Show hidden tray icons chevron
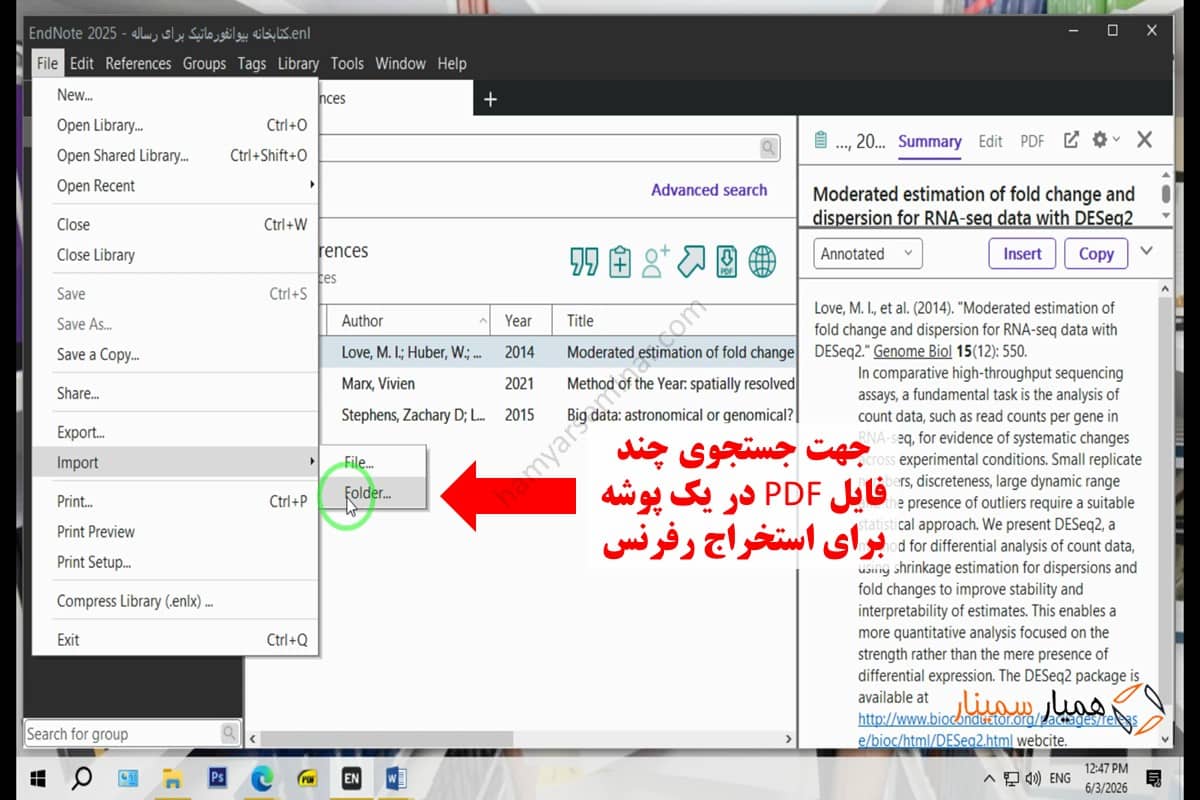 pyautogui.click(x=989, y=778)
